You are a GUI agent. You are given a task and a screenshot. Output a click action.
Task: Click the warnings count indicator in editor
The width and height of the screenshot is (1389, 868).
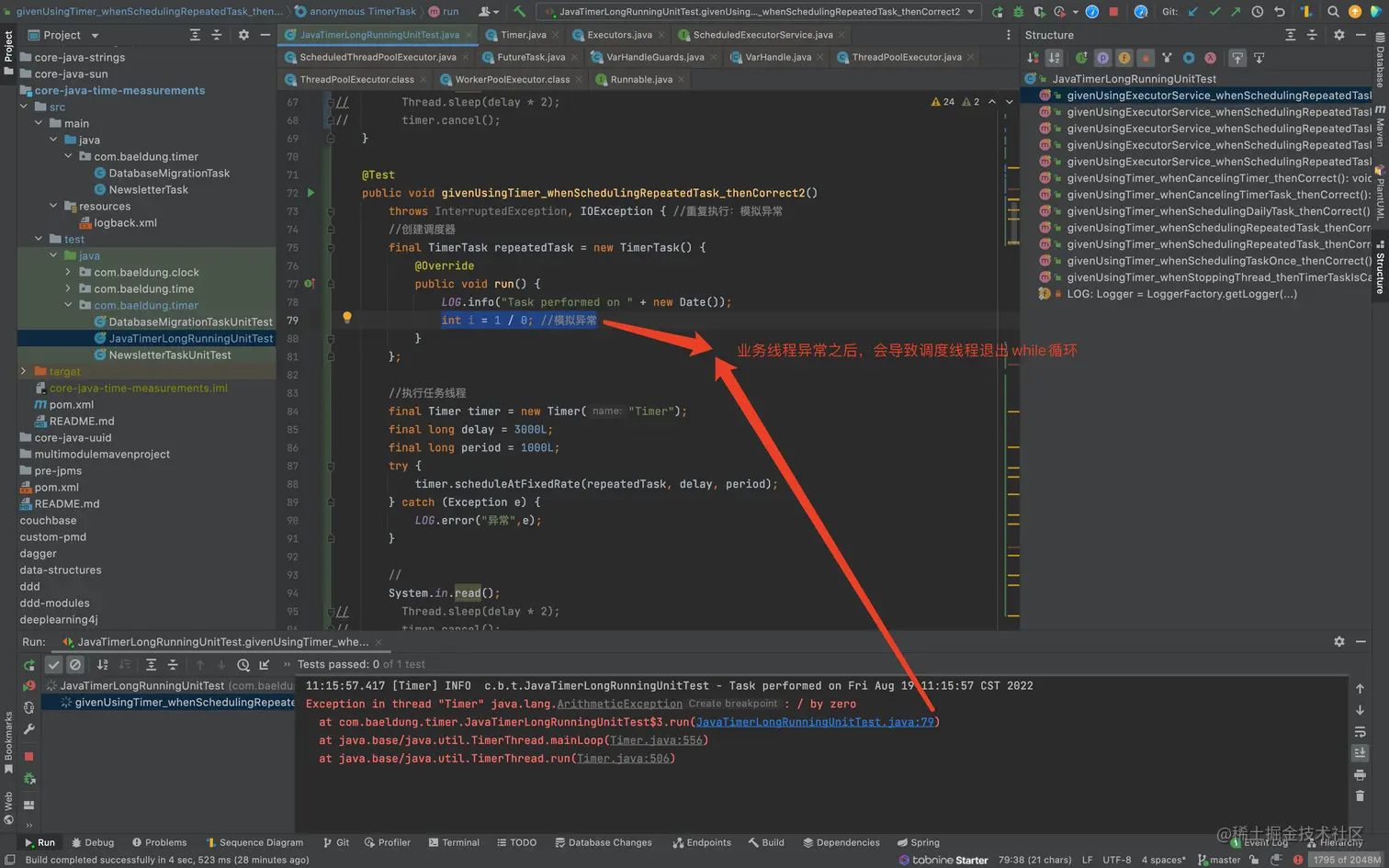click(x=943, y=102)
